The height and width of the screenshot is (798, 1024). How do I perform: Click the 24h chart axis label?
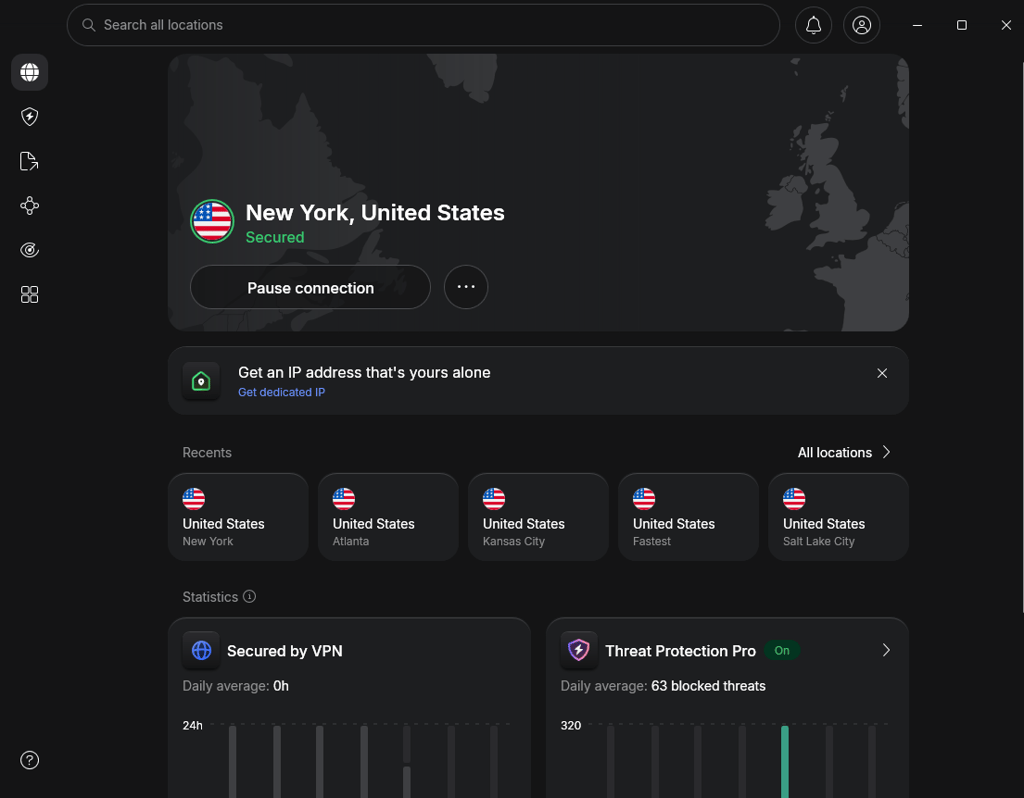[x=193, y=725]
